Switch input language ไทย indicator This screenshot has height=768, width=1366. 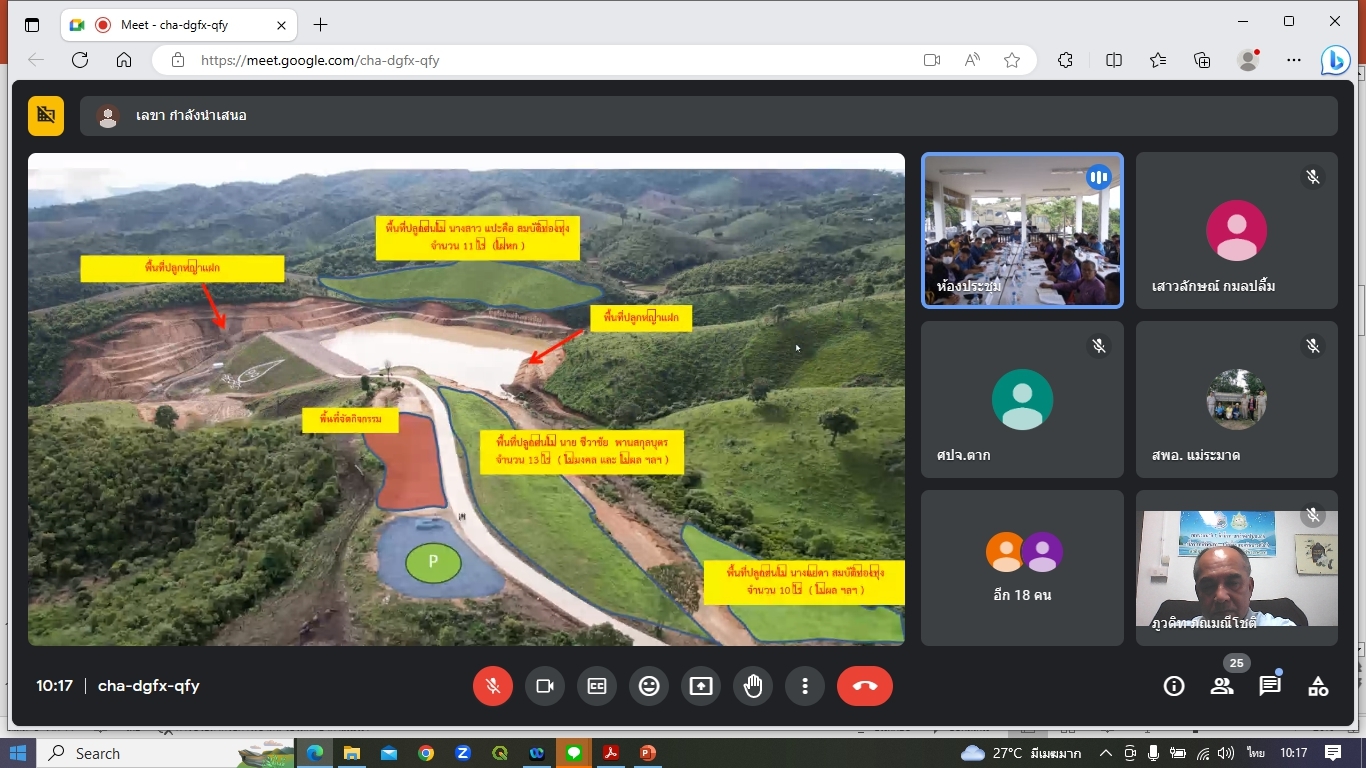click(1256, 753)
